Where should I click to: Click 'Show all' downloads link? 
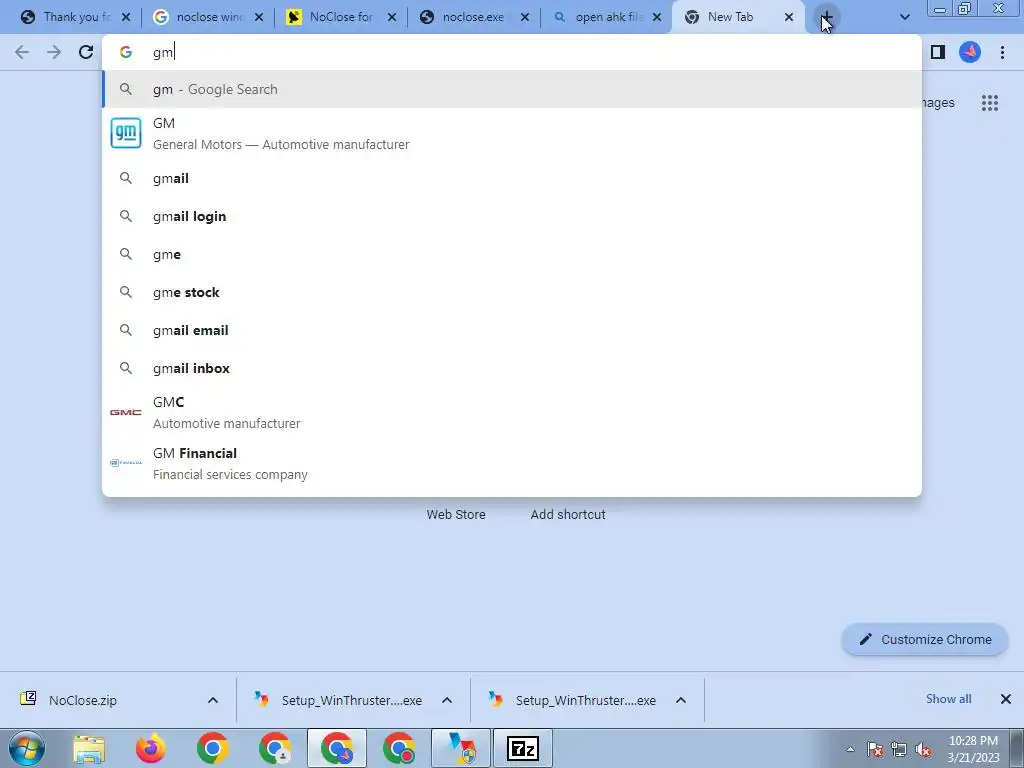point(948,699)
